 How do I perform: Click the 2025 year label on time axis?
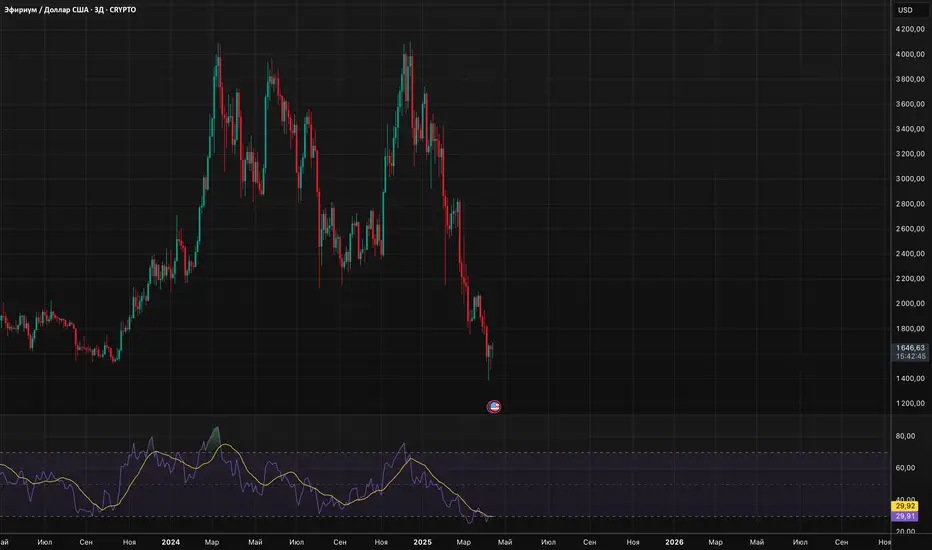click(422, 542)
